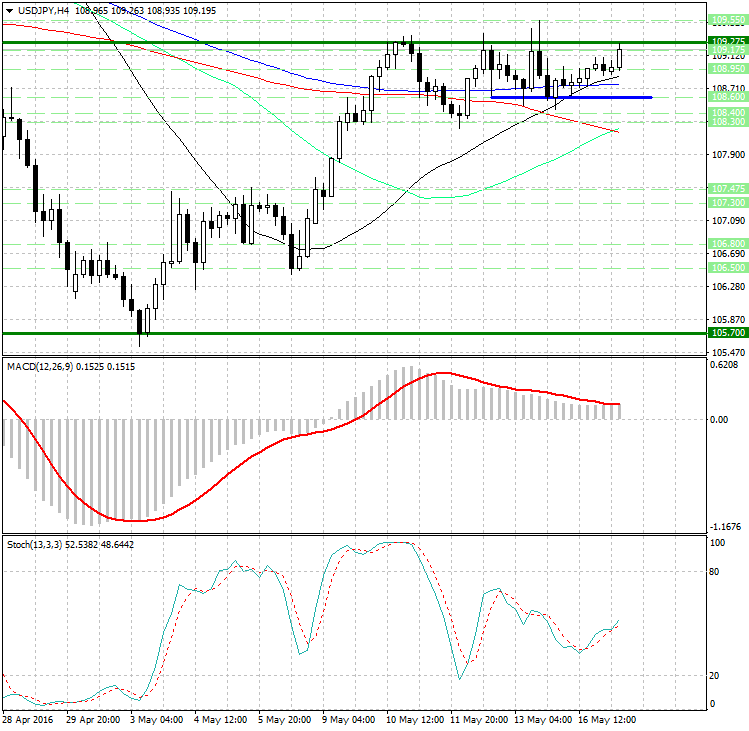Select the 105.700 support level label
749x731 pixels.
728,333
